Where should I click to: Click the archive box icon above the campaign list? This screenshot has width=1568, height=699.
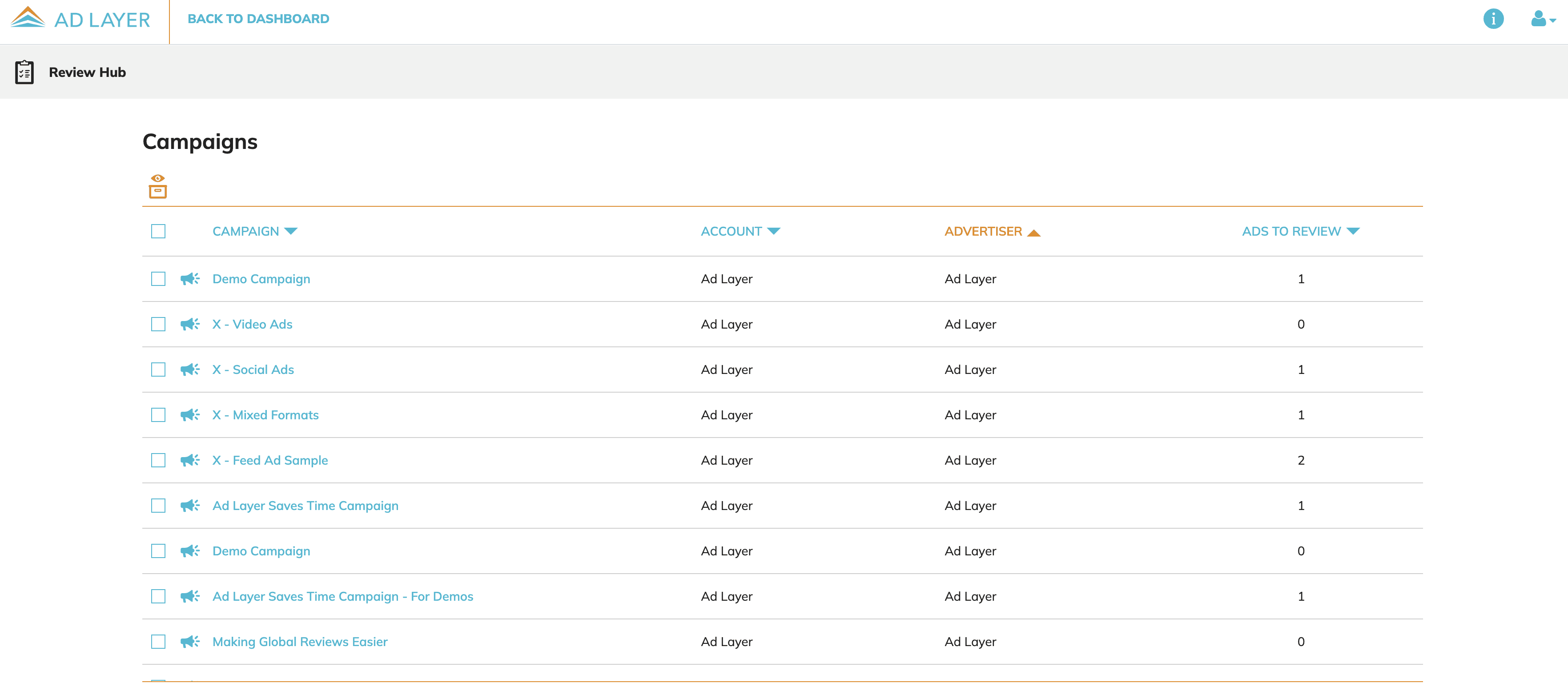158,191
